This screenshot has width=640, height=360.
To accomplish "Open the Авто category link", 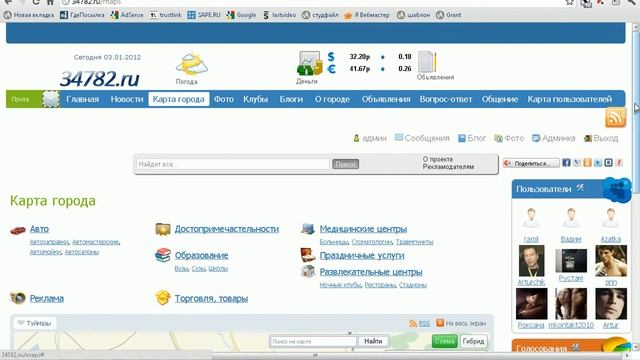I will [39, 229].
